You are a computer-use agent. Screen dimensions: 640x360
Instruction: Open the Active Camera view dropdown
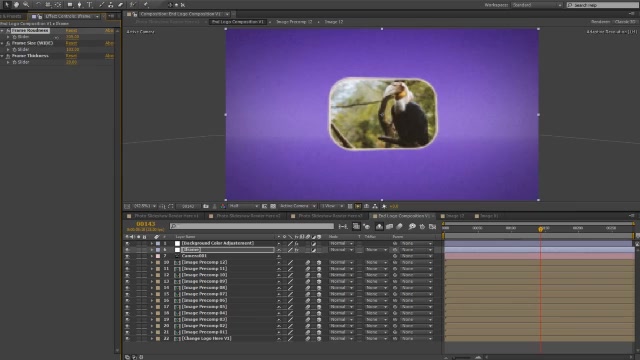point(298,206)
